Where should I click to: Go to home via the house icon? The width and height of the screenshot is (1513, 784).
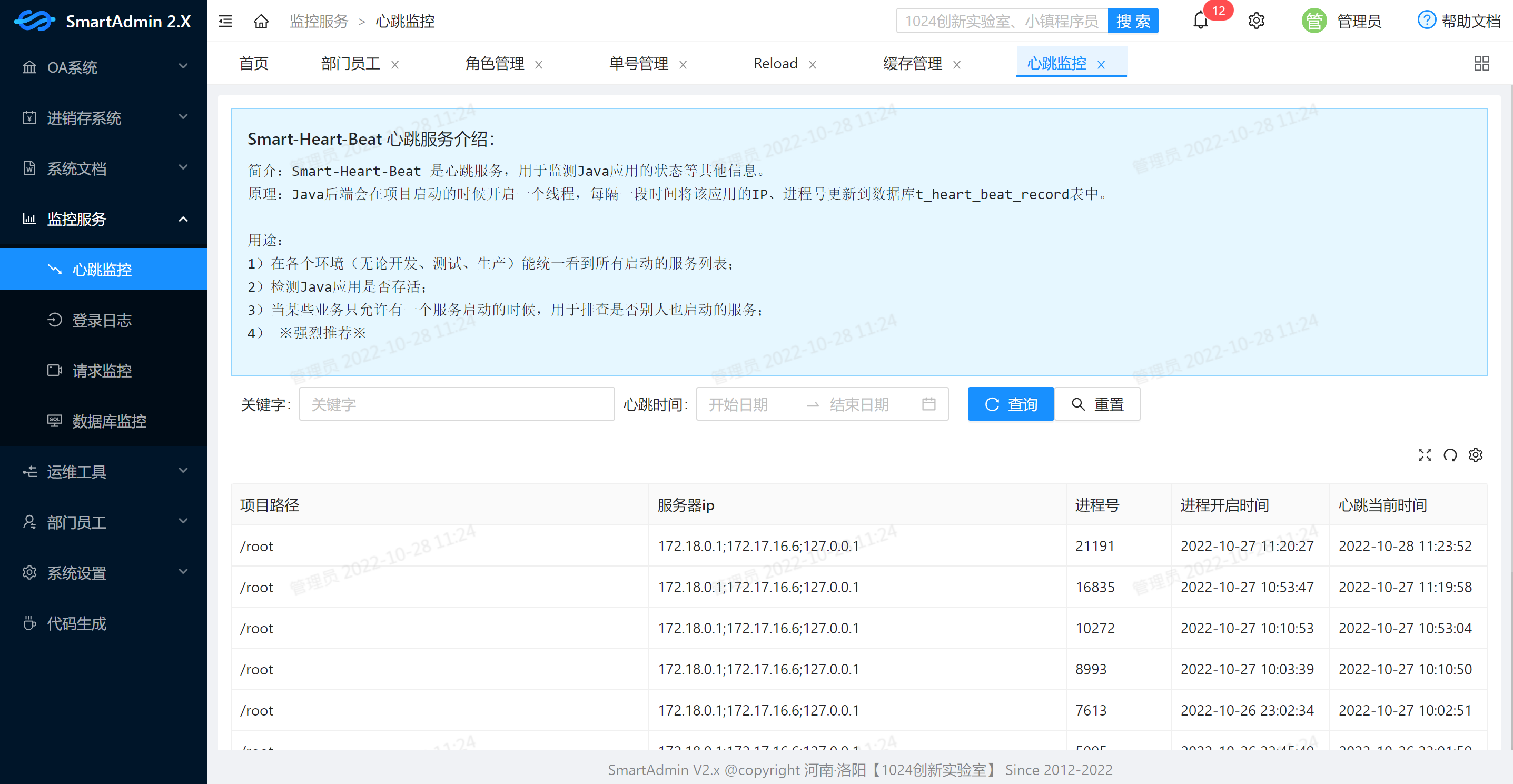coord(261,22)
